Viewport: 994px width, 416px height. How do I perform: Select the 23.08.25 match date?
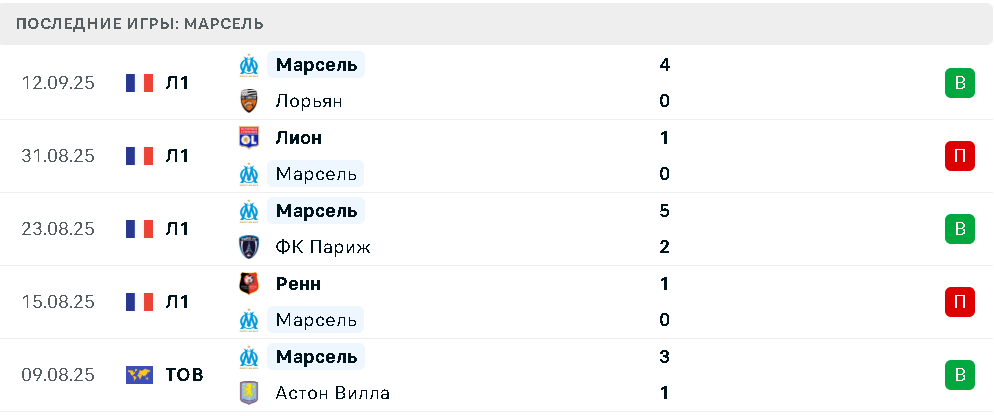tap(58, 229)
